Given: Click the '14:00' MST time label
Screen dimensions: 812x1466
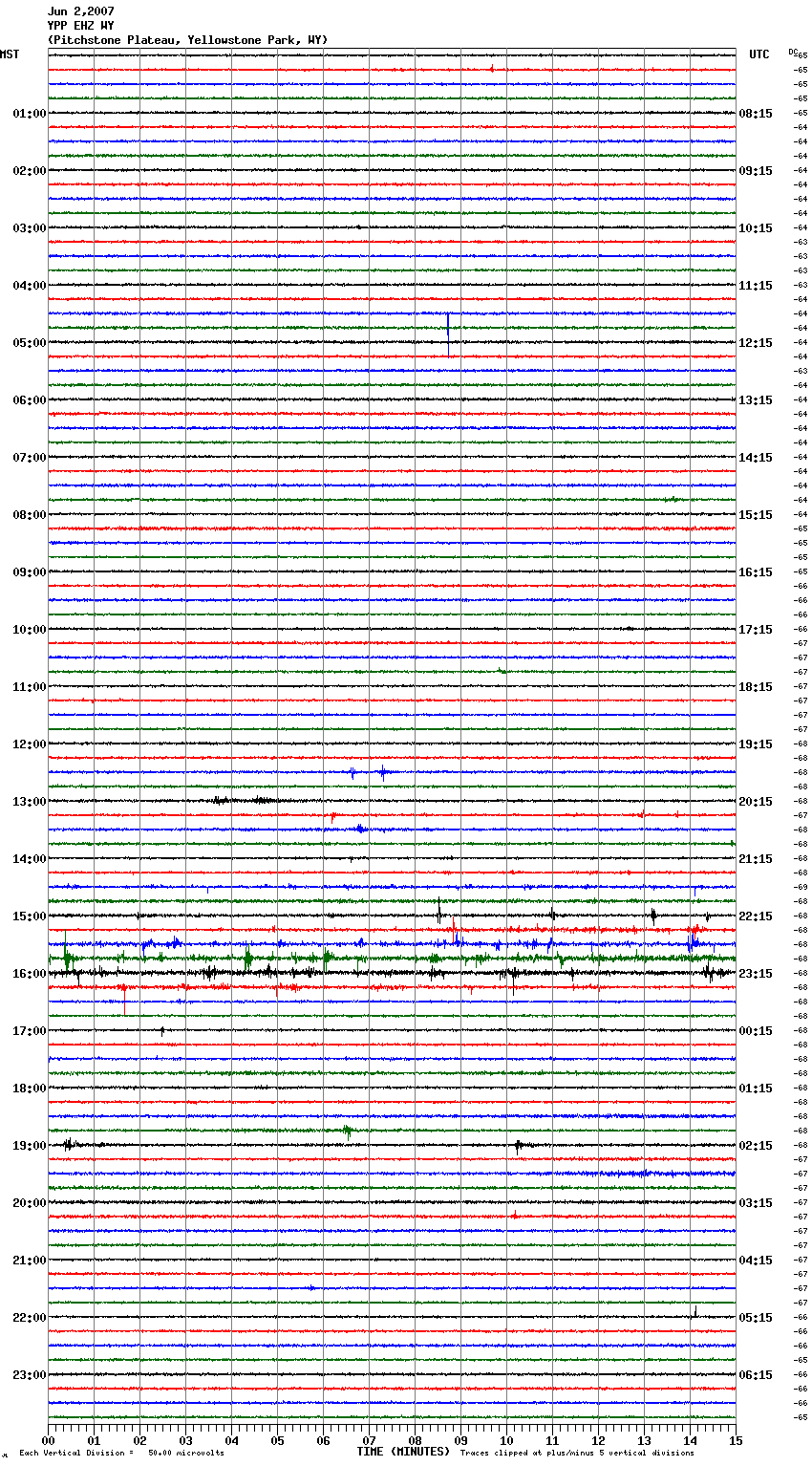Looking at the screenshot, I should [x=30, y=859].
